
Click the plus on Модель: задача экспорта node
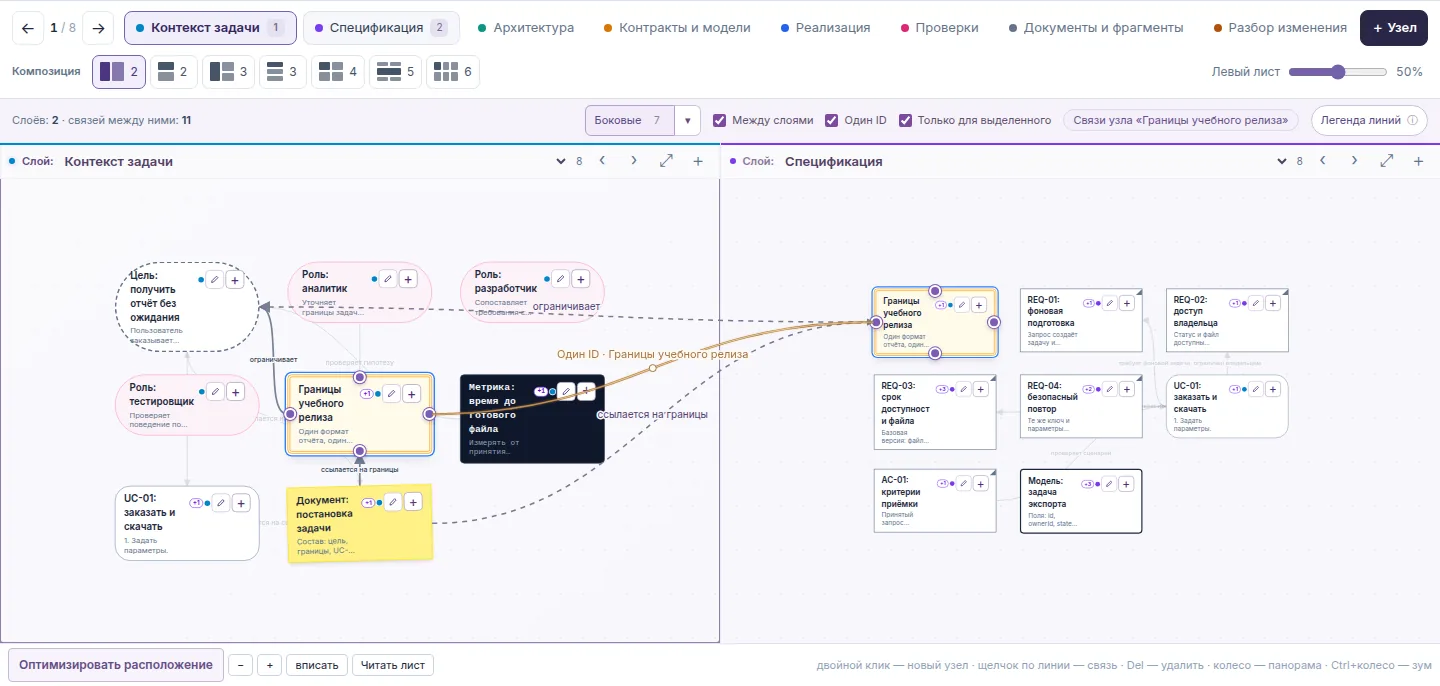[1126, 484]
